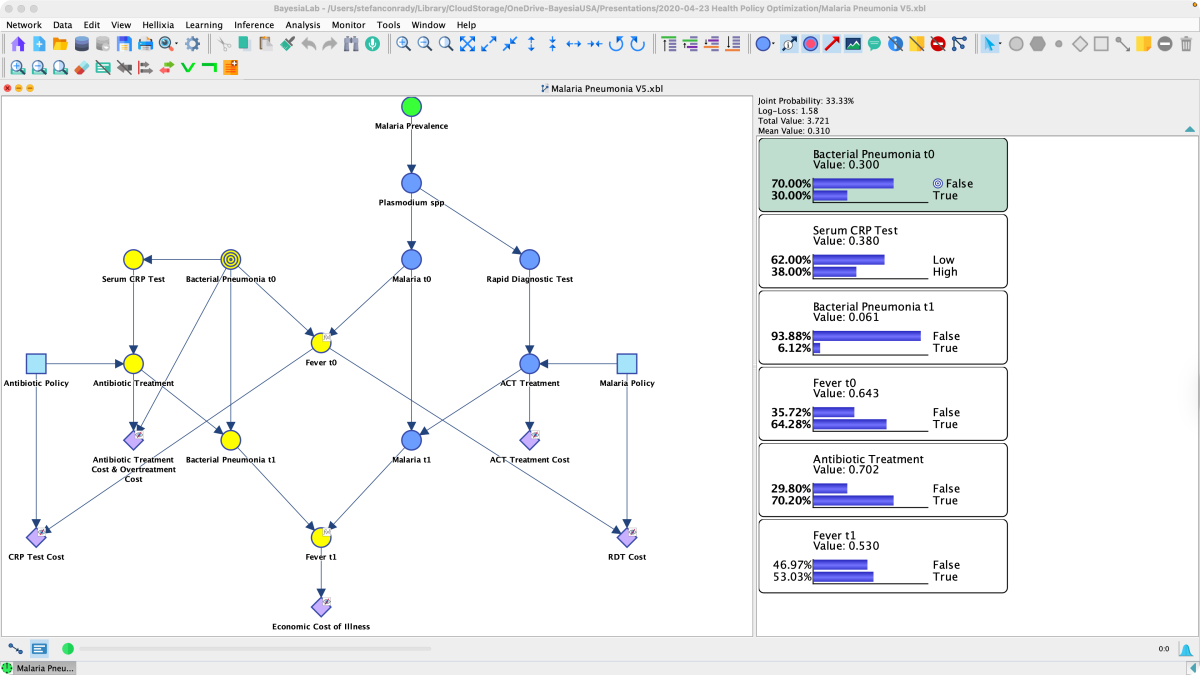Set Serum CRP Test state Low
1200x675 pixels.
(944, 260)
